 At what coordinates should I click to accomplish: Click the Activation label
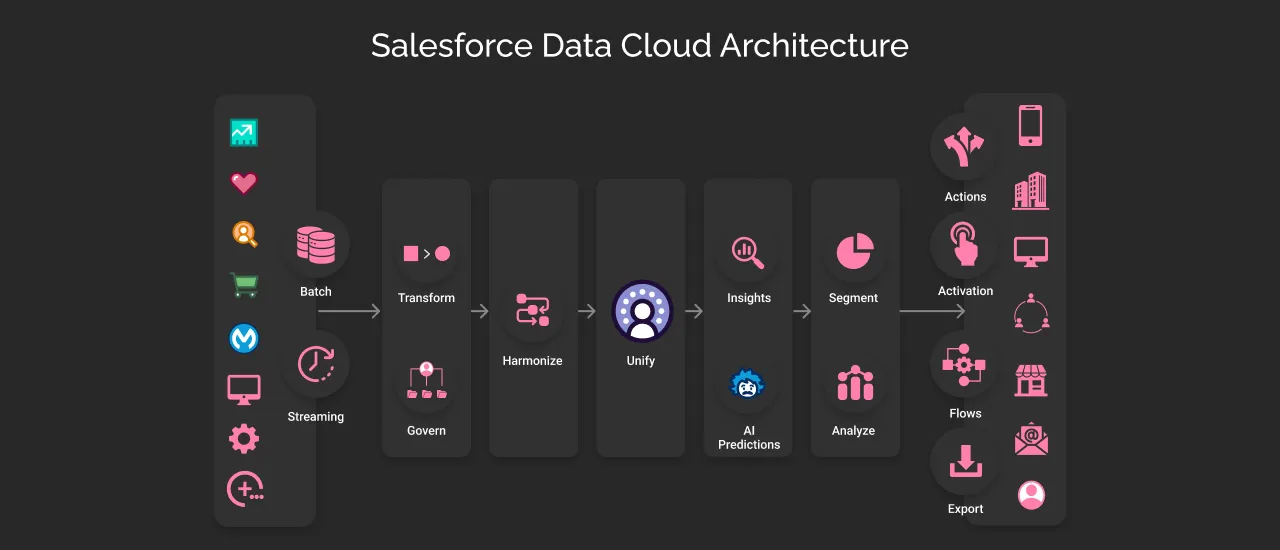point(966,291)
